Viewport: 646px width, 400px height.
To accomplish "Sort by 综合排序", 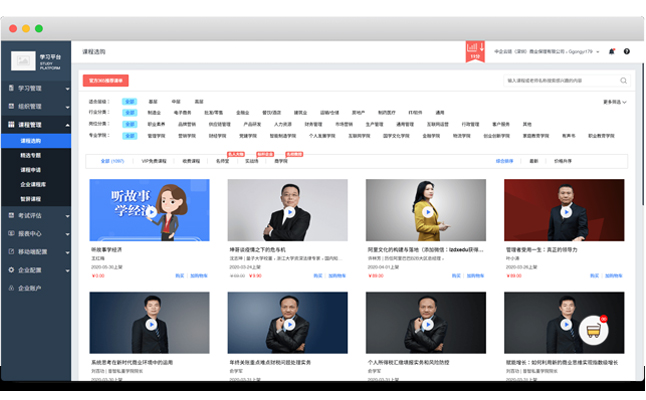I will [x=504, y=161].
